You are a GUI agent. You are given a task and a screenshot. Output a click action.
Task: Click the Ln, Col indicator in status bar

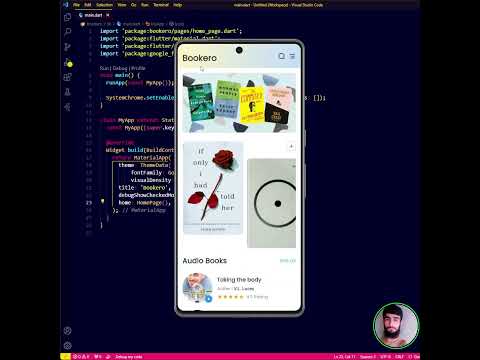pyautogui.click(x=345, y=357)
